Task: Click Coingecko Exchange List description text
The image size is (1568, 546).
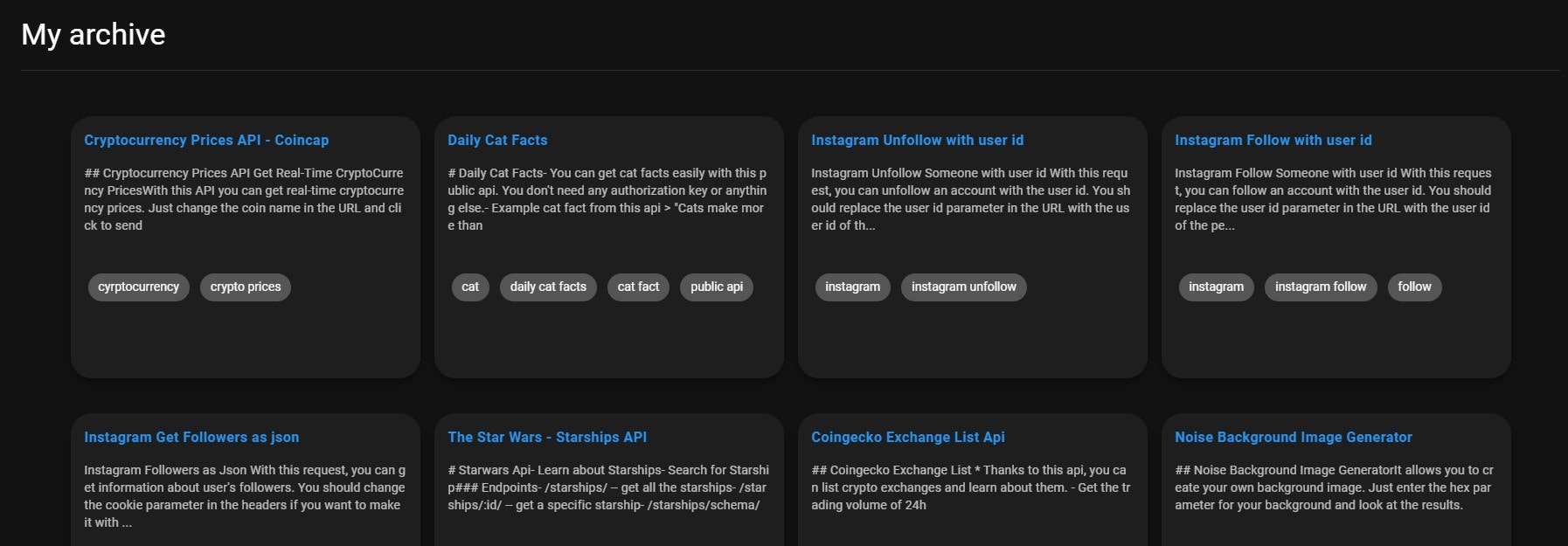Action: tap(970, 487)
